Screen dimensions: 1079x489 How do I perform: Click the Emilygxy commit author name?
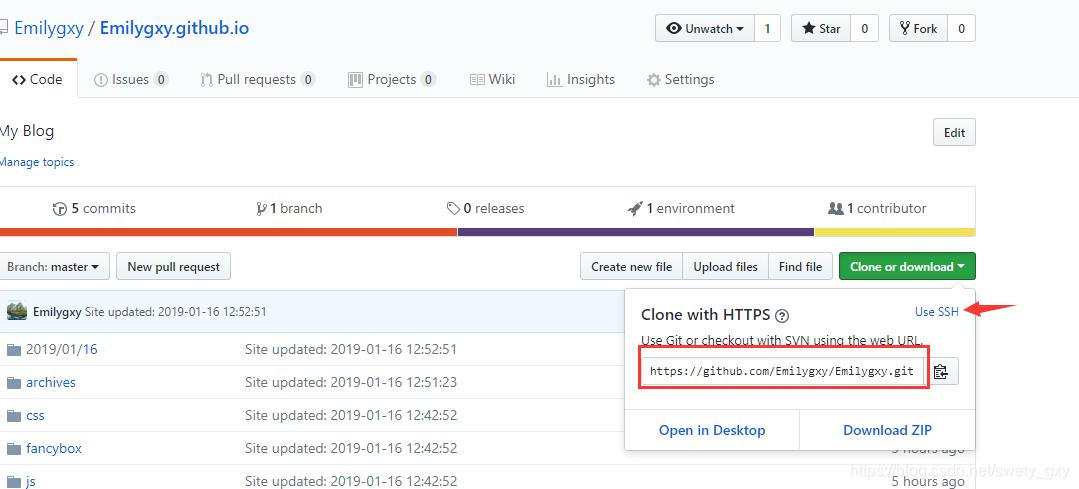pyautogui.click(x=57, y=312)
